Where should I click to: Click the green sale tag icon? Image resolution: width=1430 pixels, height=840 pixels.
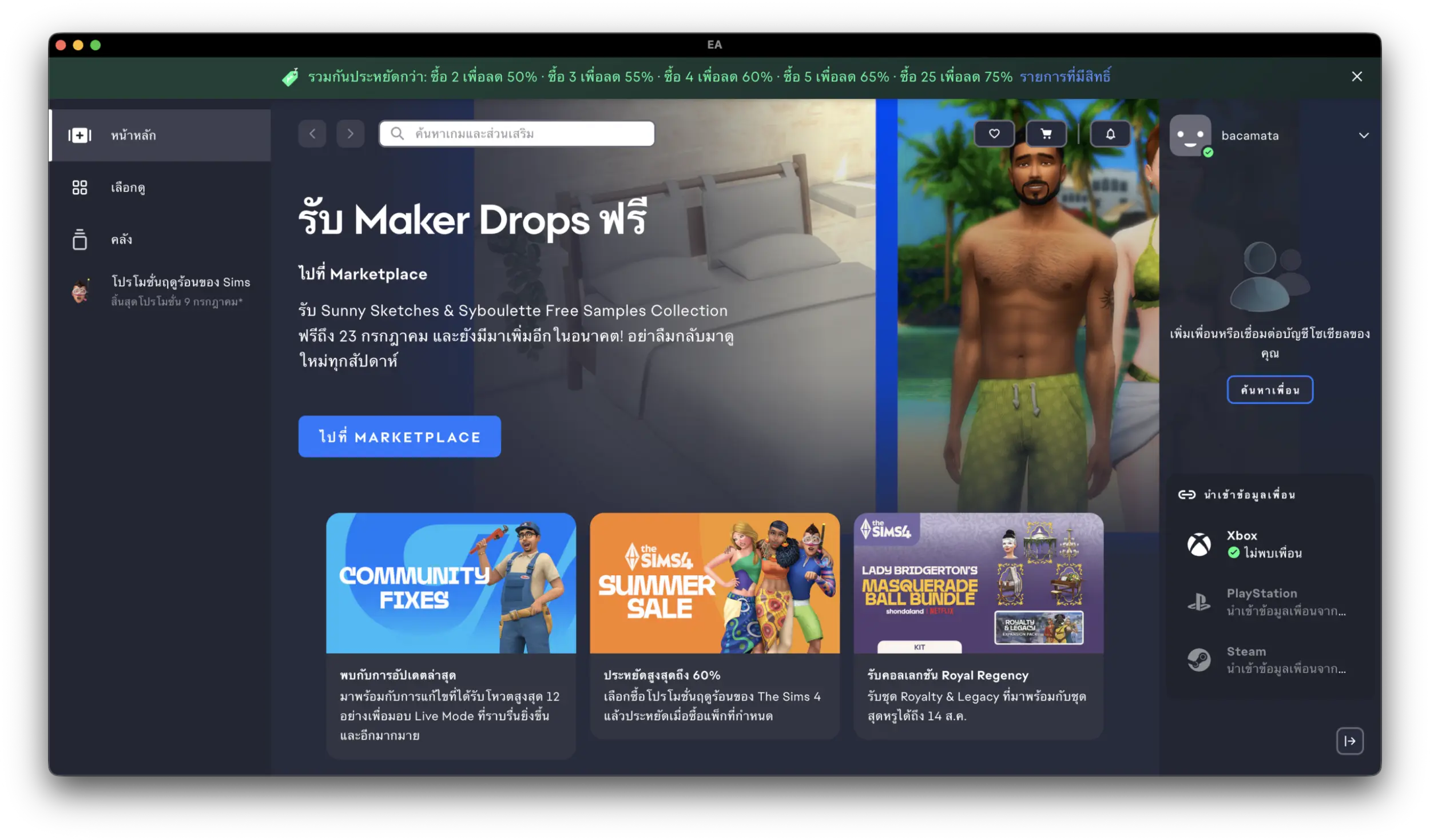(291, 77)
